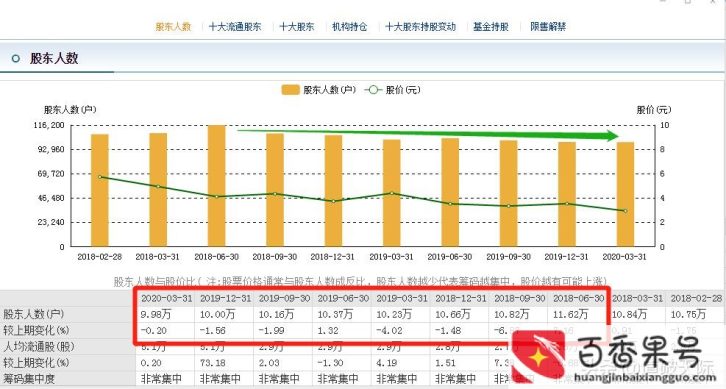Screen dimensions: 726x389
Task: Select table column header 2018-12-31
Action: click(461, 299)
